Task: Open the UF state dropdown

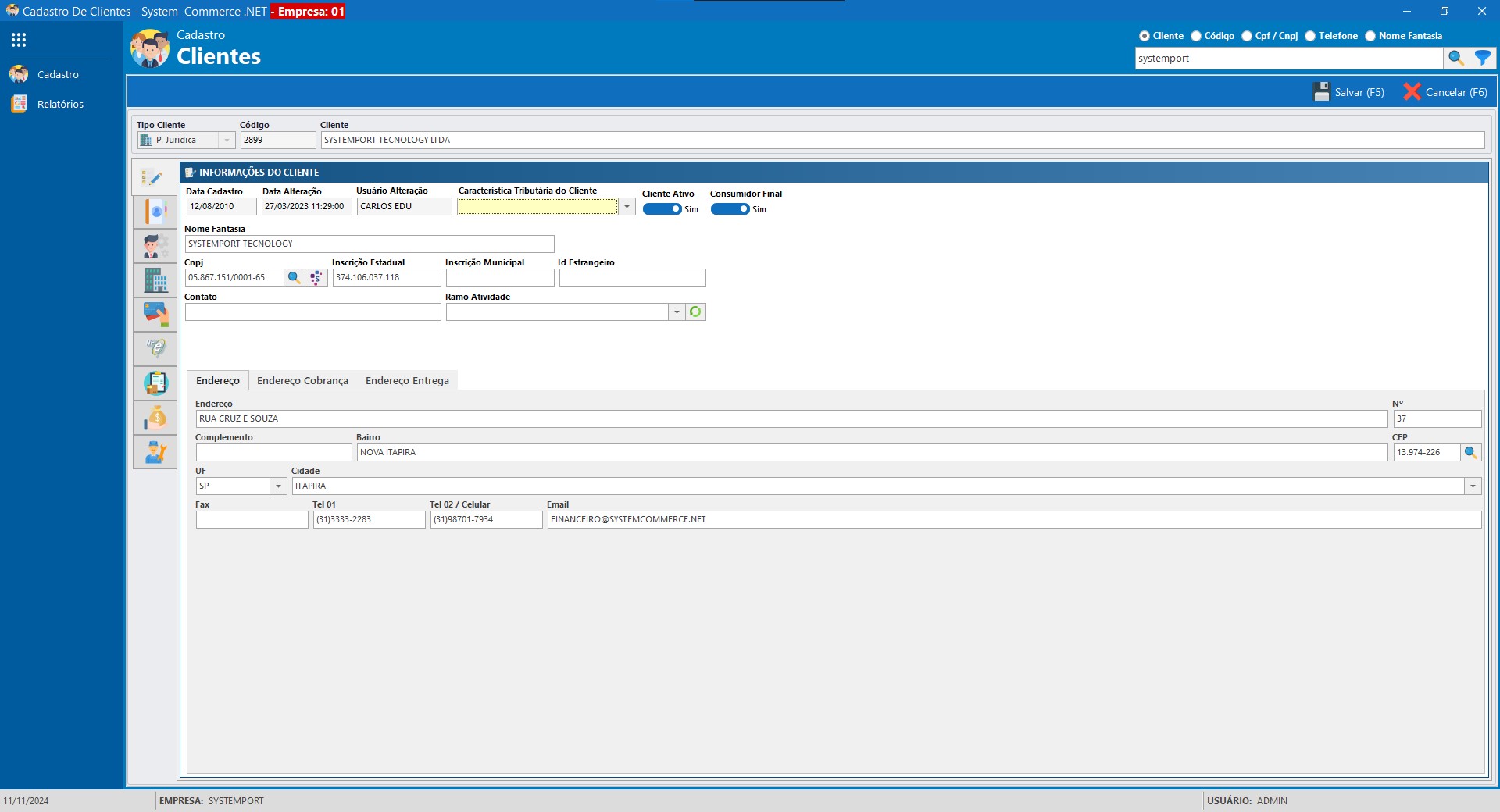Action: tap(278, 486)
